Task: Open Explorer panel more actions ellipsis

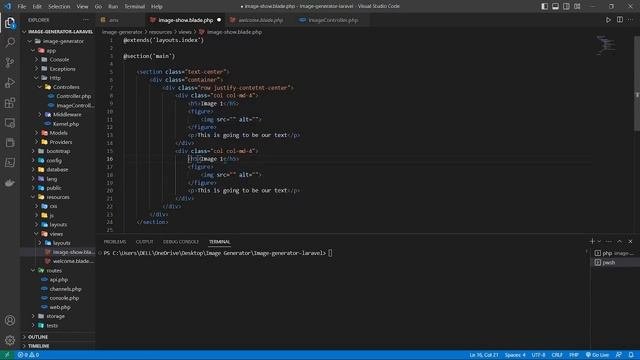Action: [86, 20]
